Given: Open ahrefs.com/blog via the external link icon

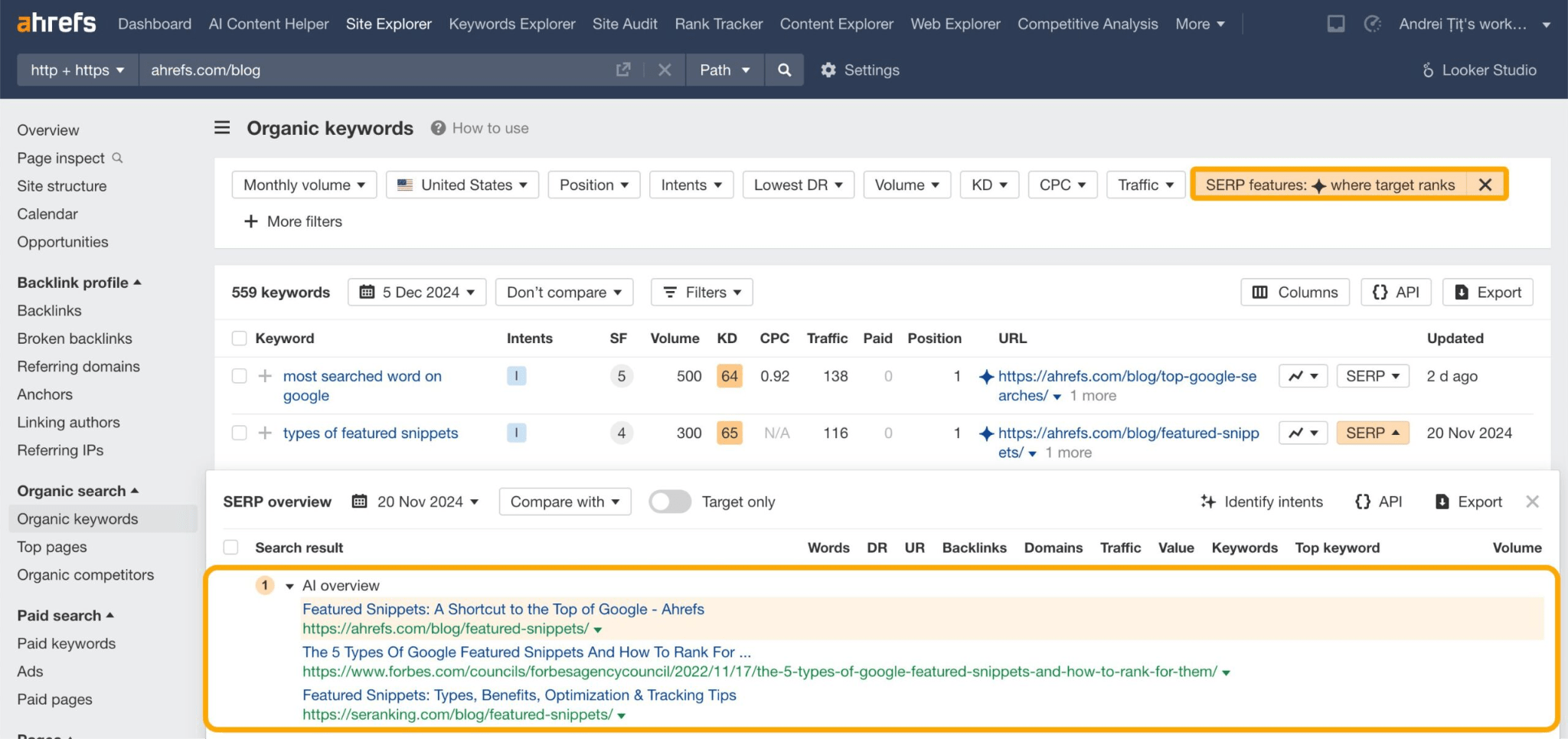Looking at the screenshot, I should click(x=623, y=70).
